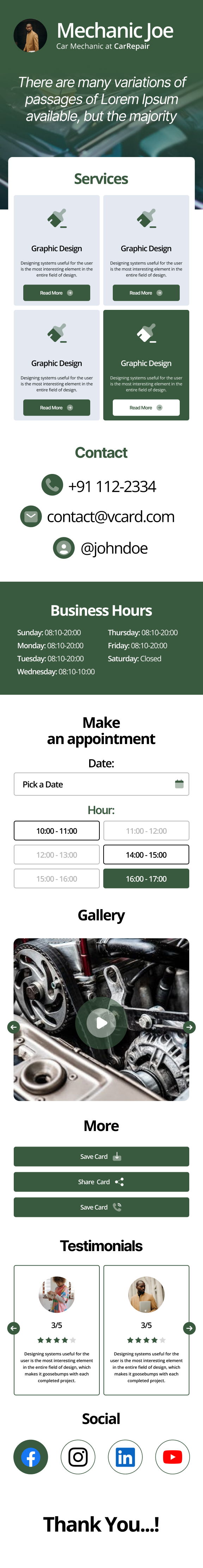Click the Facebook social icon
Screen dimensions: 203x1568
(x=30, y=1457)
